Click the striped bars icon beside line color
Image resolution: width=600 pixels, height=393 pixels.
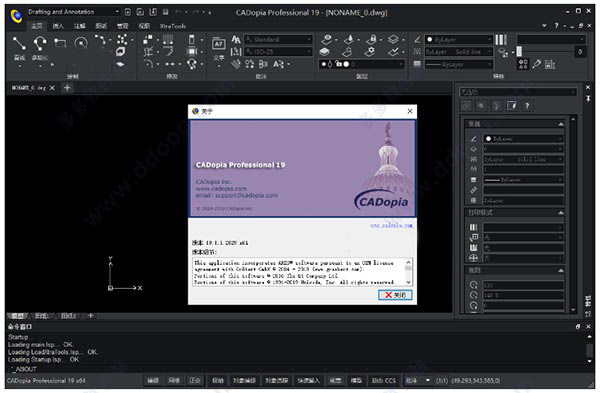coord(501,39)
